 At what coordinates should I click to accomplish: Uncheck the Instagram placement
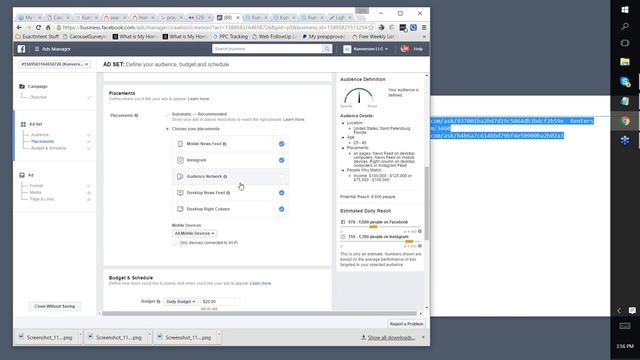tap(282, 160)
